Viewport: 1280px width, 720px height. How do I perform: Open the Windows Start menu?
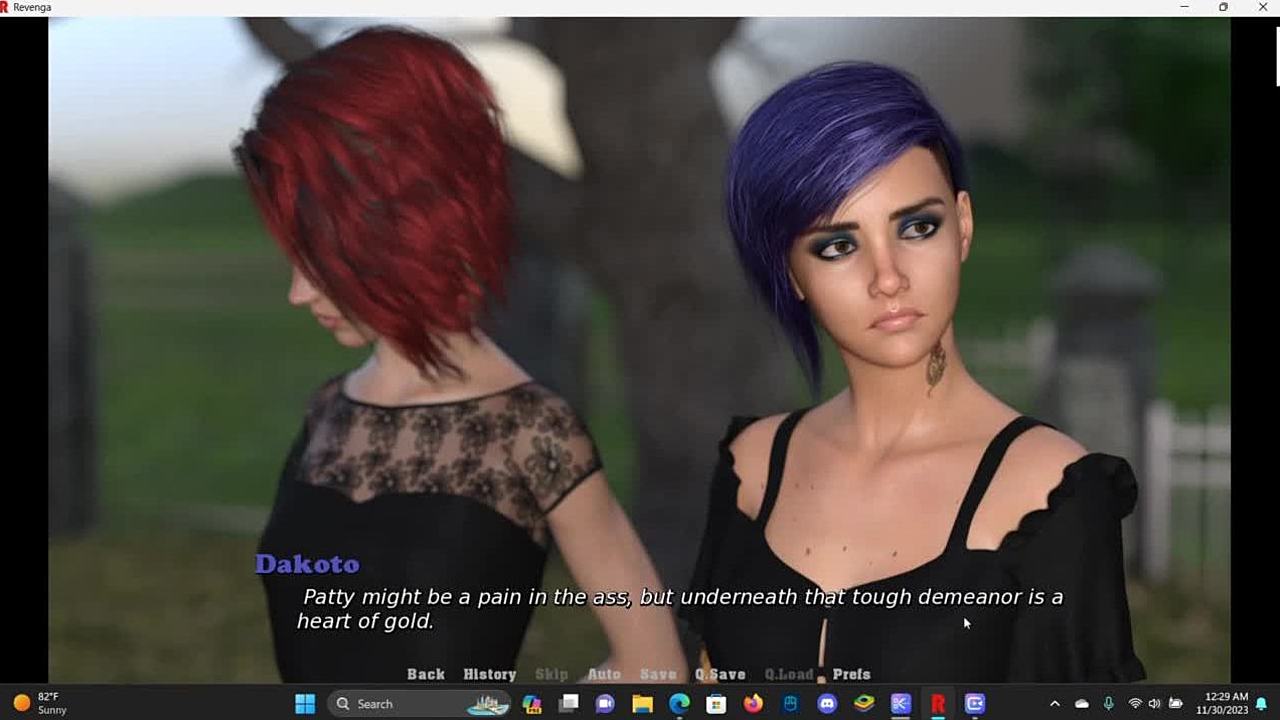(305, 704)
